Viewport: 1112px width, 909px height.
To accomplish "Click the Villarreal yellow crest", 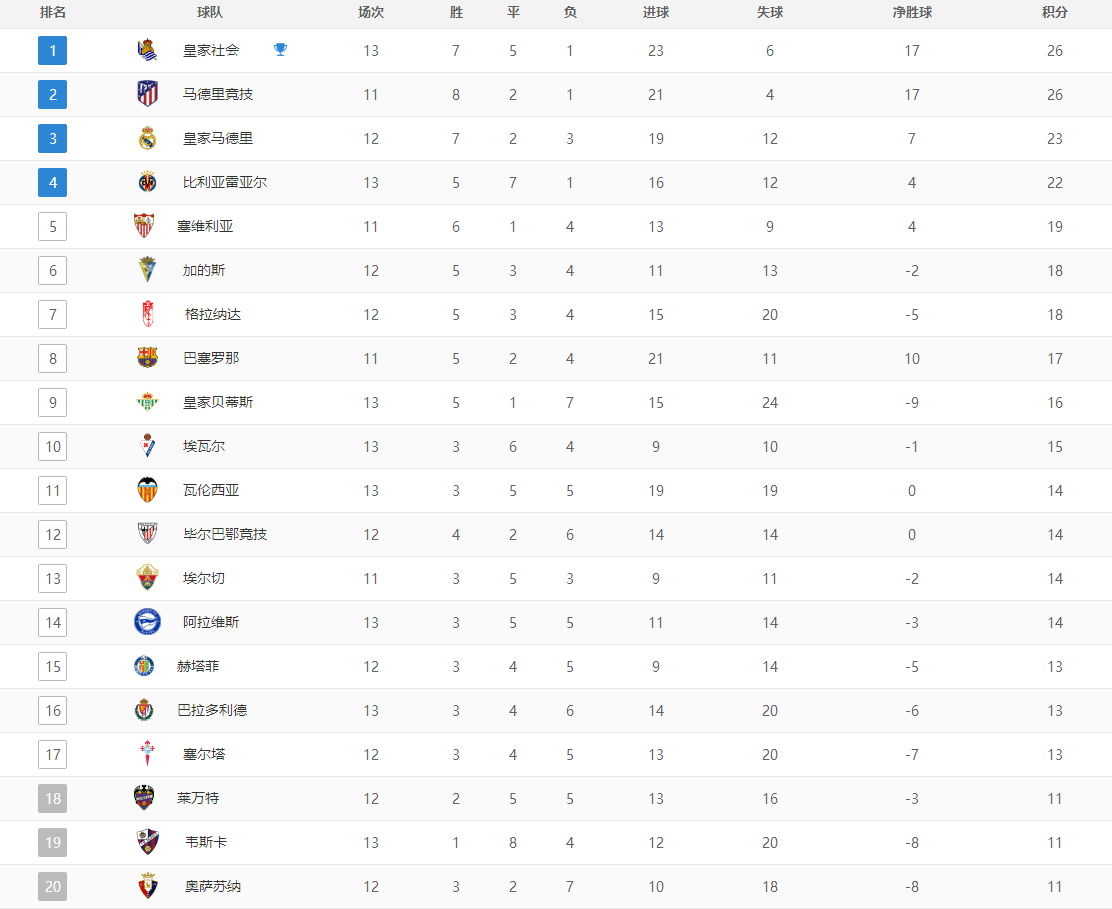I will 147,182.
